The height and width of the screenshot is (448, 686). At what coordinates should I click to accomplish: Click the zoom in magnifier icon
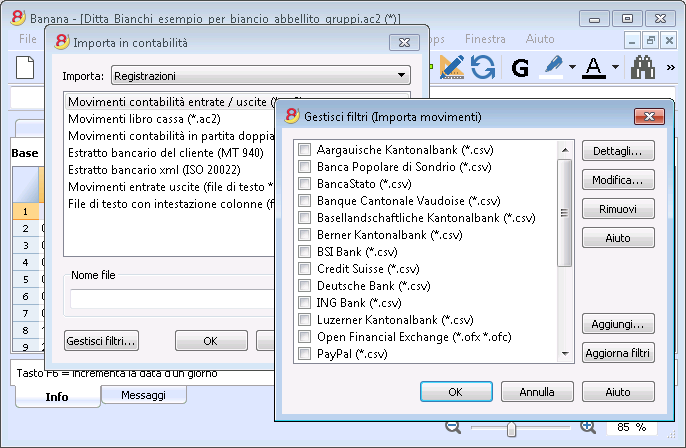click(588, 427)
